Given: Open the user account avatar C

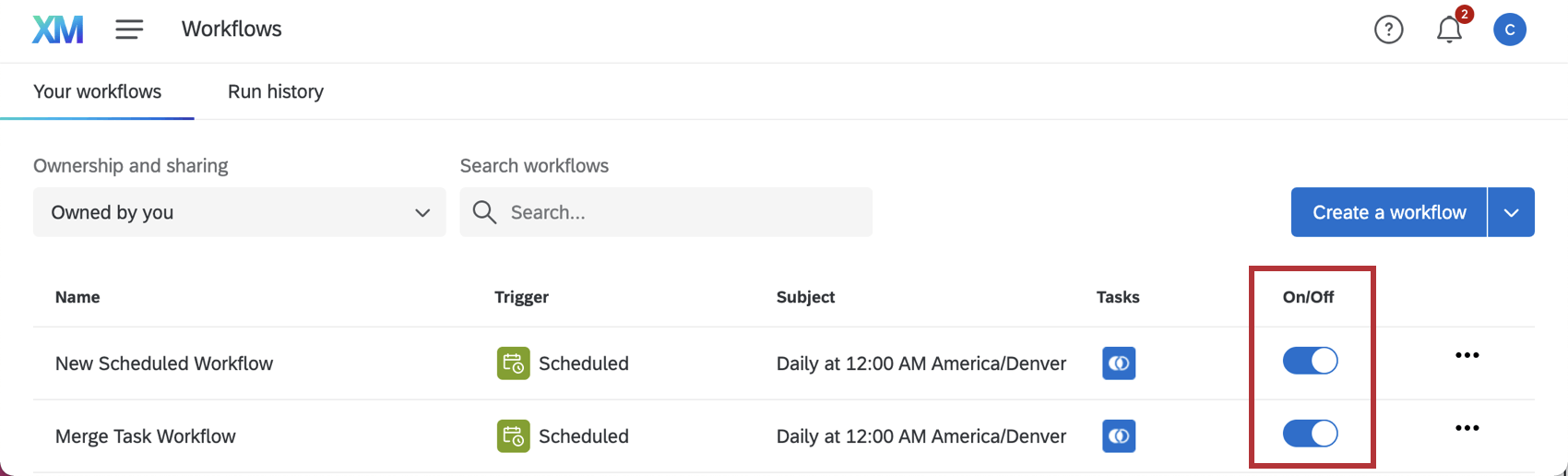Looking at the screenshot, I should (x=1510, y=30).
